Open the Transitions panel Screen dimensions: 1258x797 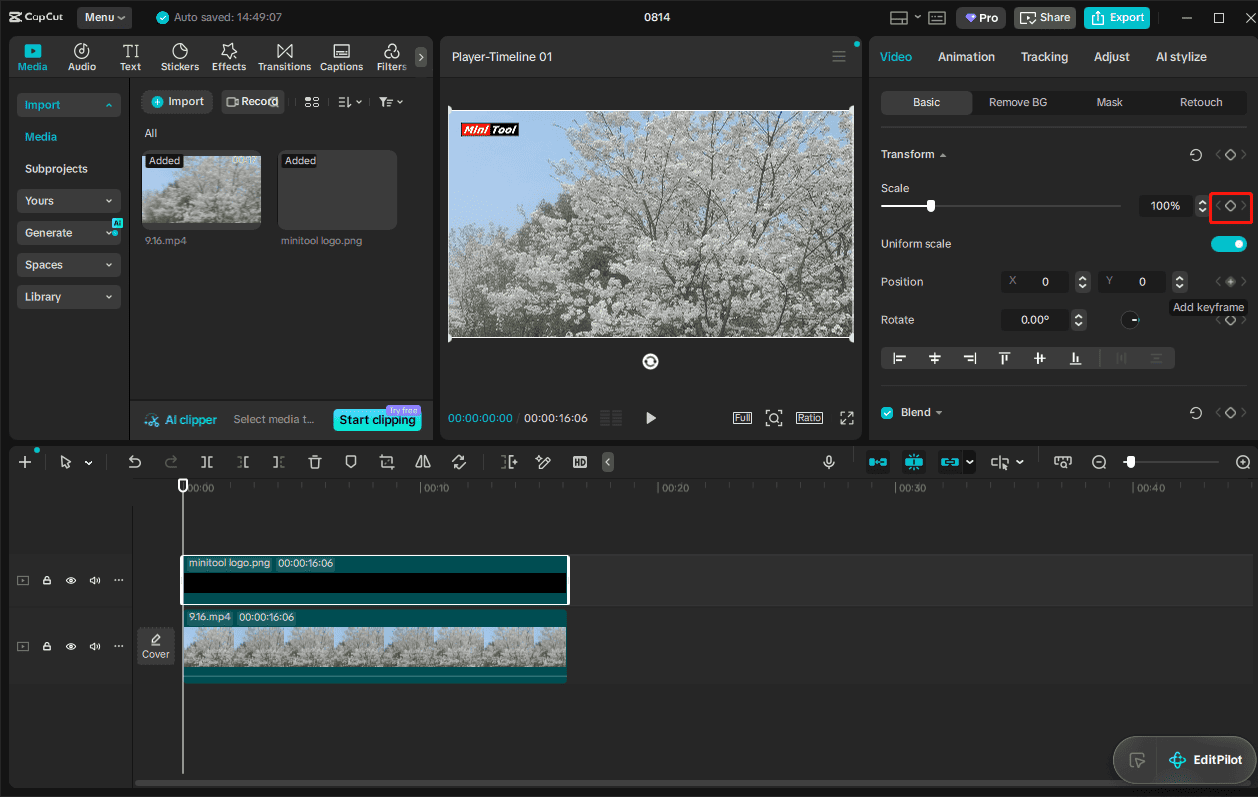click(x=285, y=57)
